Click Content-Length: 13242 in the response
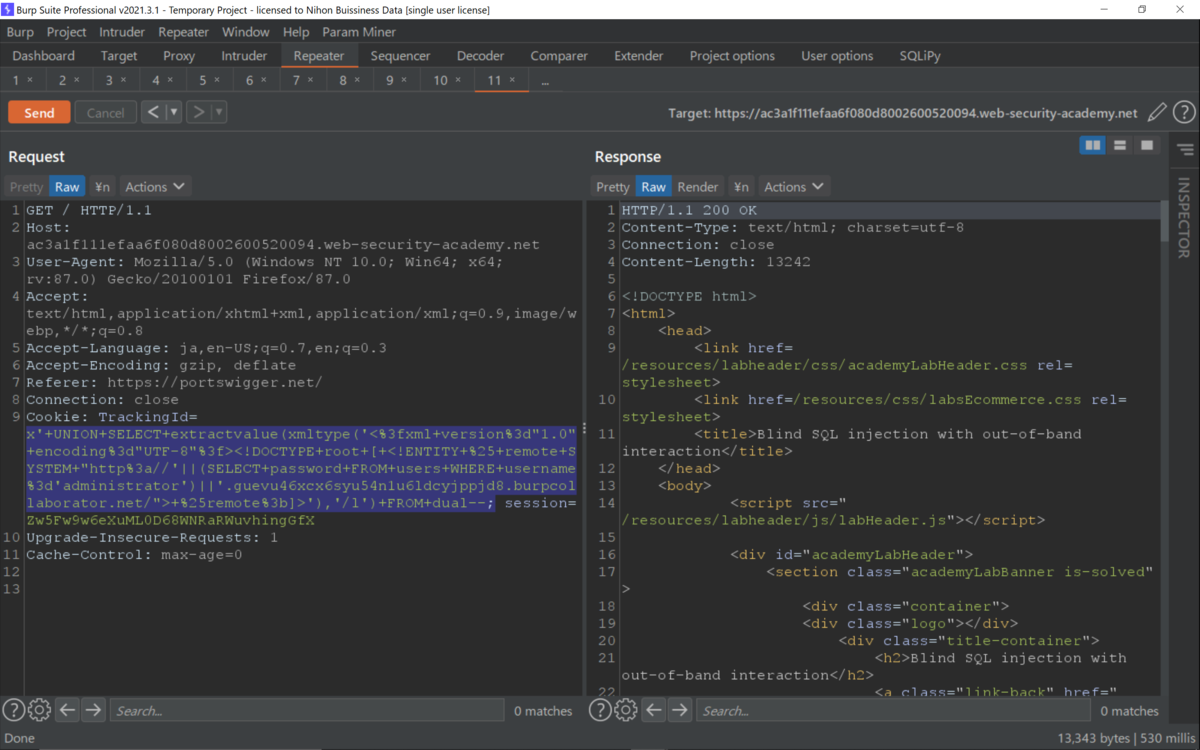This screenshot has width=1200, height=750. (716, 262)
